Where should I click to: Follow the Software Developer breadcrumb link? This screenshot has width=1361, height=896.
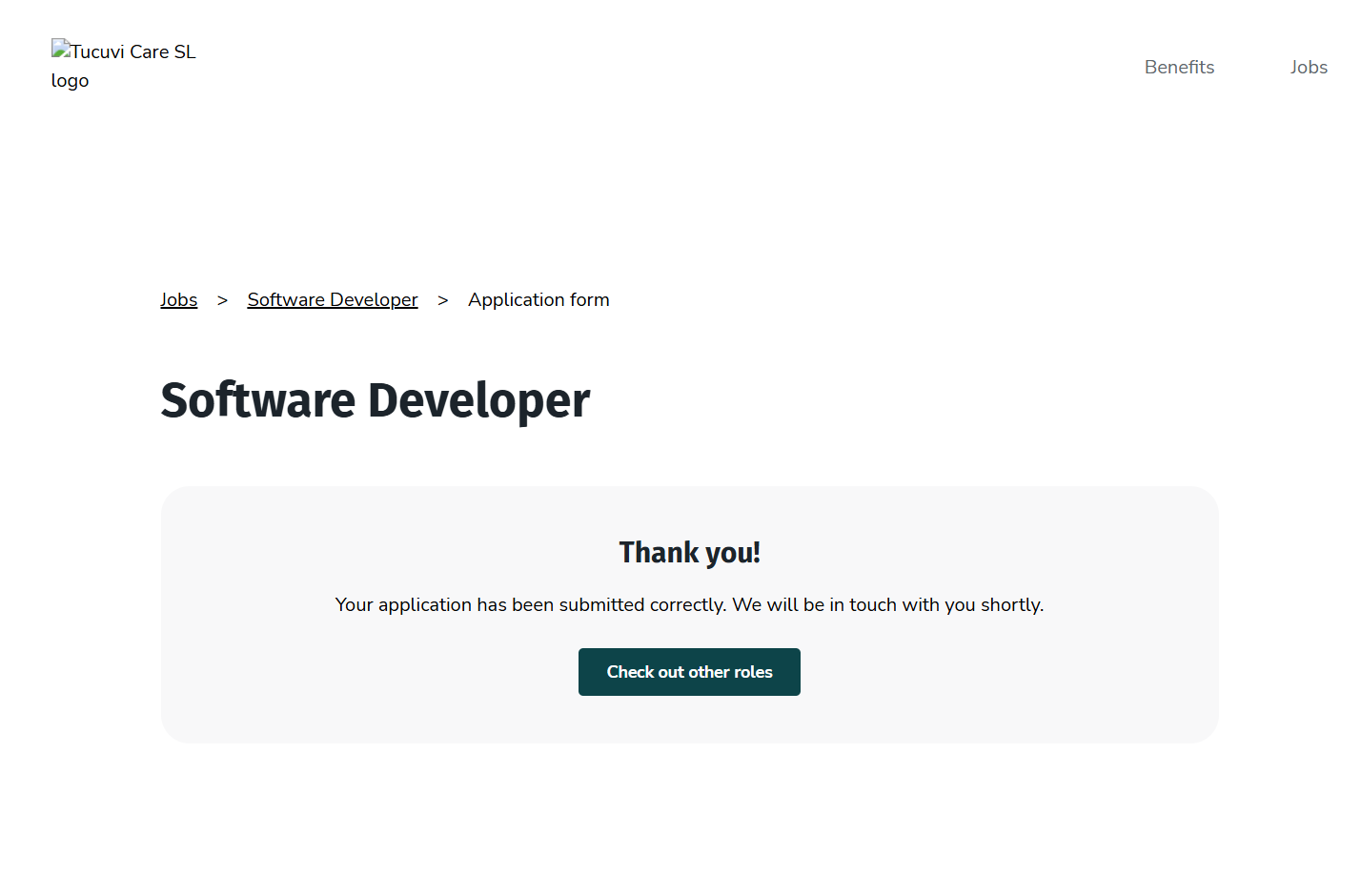[332, 299]
